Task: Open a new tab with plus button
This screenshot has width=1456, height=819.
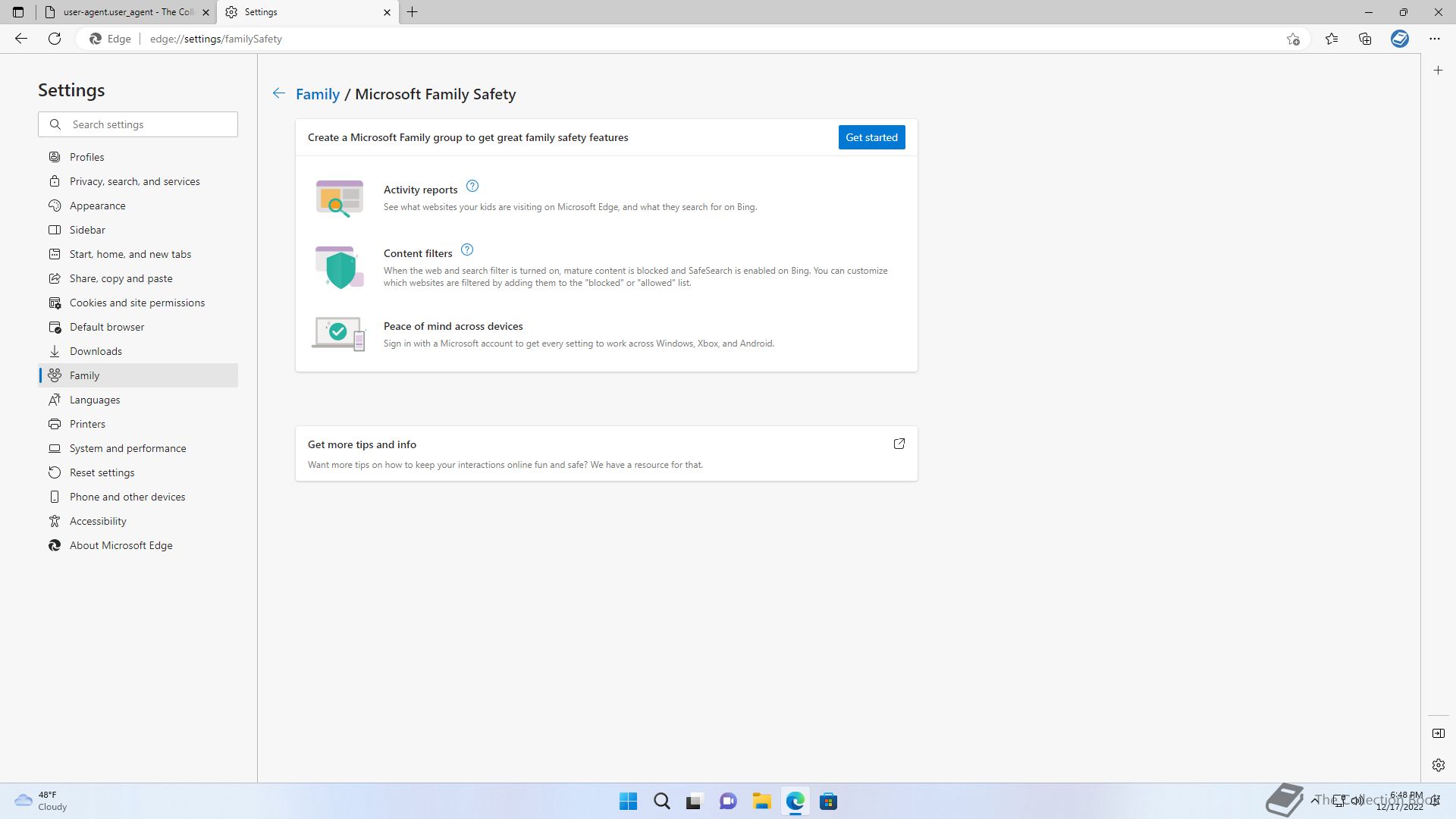Action: [x=413, y=12]
